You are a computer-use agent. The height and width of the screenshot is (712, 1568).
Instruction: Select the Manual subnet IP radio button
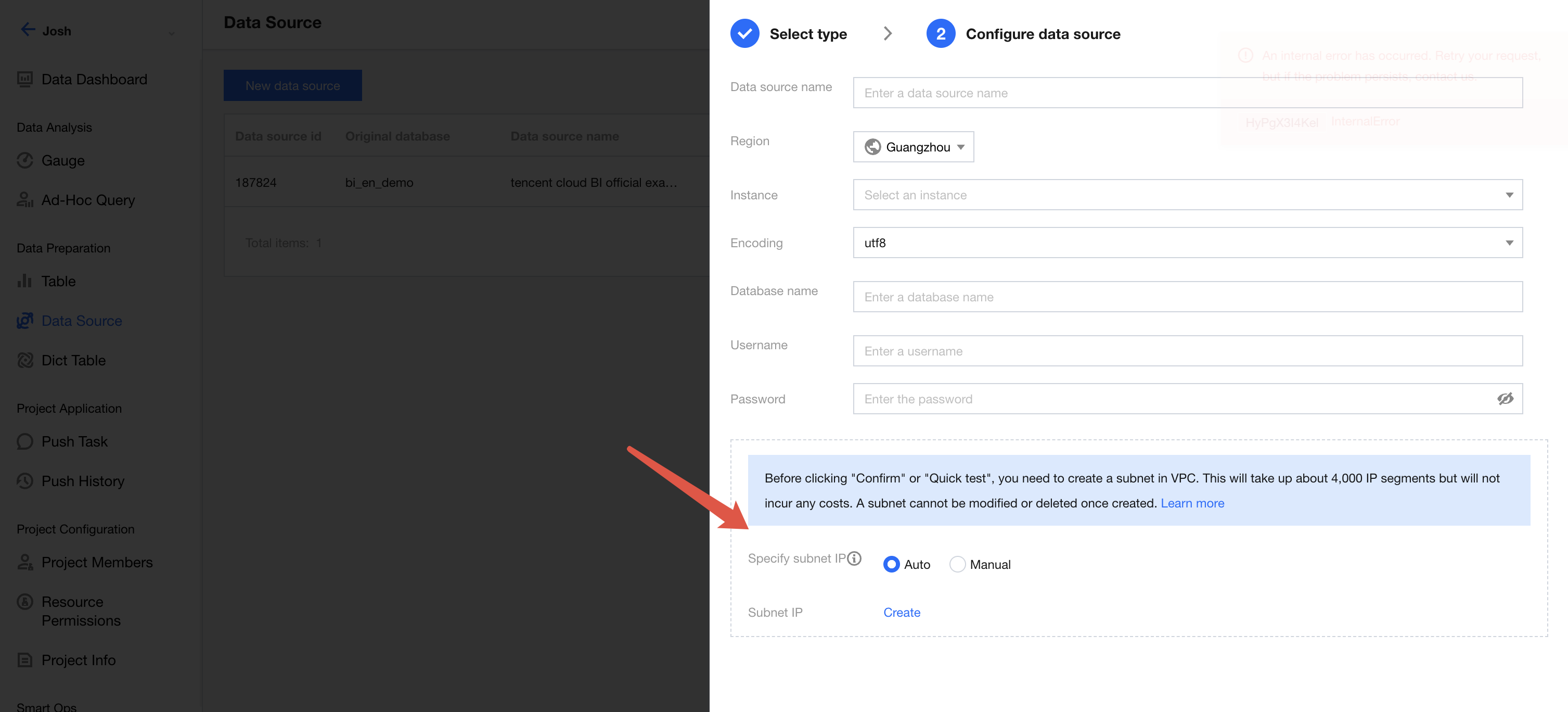957,564
